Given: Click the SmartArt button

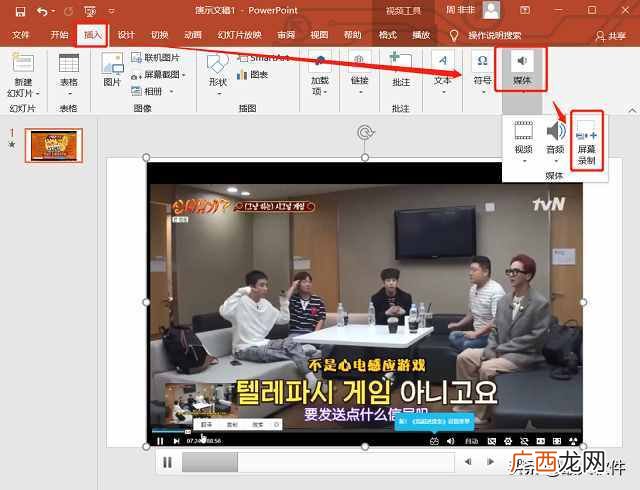Looking at the screenshot, I should point(264,58).
